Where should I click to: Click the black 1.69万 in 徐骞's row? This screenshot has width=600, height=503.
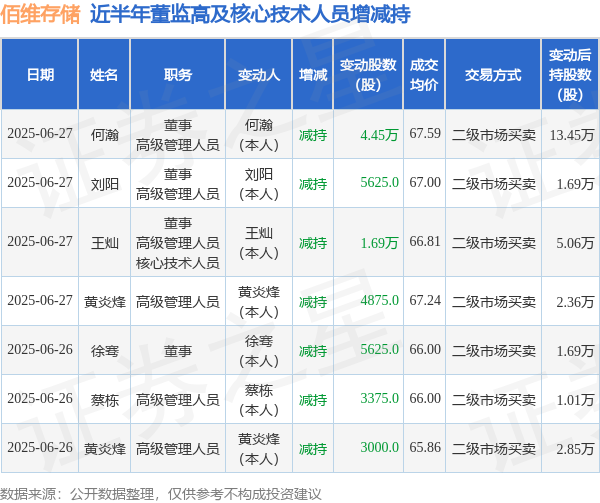point(575,351)
